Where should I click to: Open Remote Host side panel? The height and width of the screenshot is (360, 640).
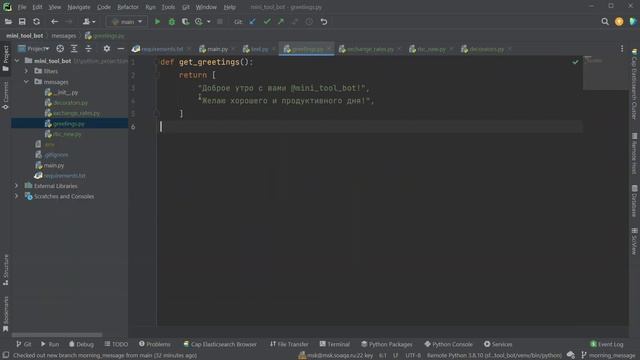click(x=634, y=153)
